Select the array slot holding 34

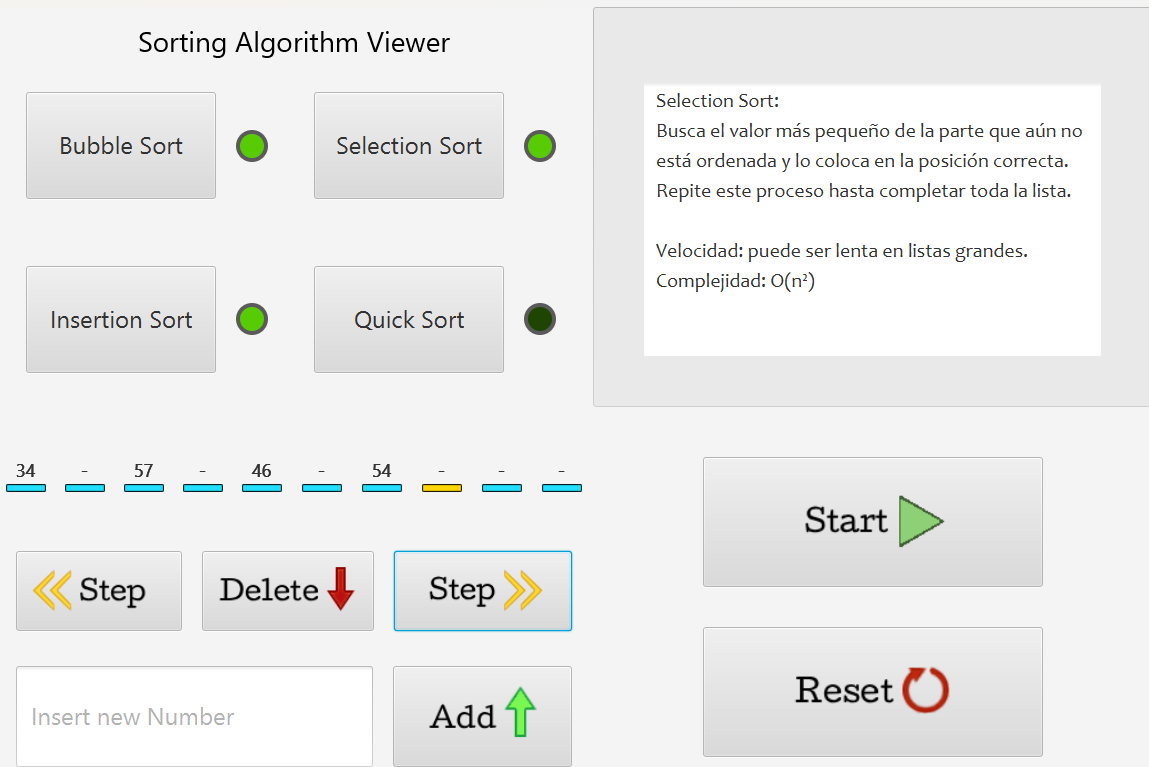[26, 478]
